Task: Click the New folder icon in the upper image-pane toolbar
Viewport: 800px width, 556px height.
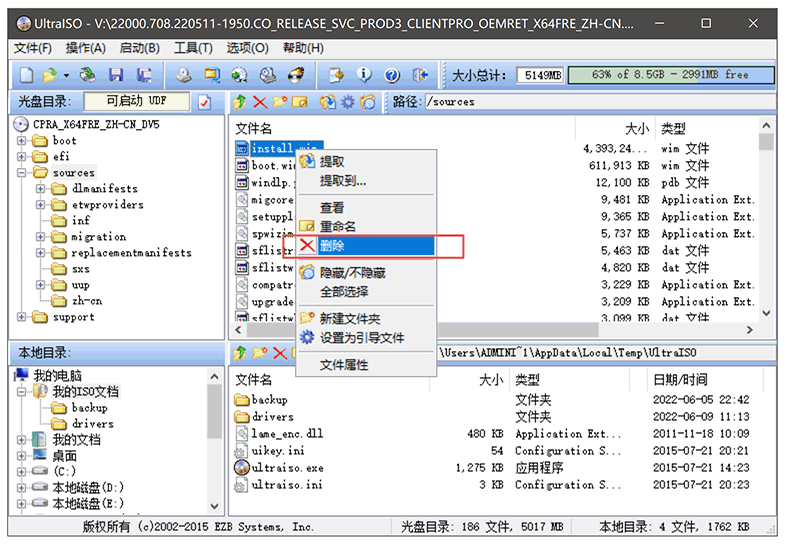Action: [x=280, y=102]
